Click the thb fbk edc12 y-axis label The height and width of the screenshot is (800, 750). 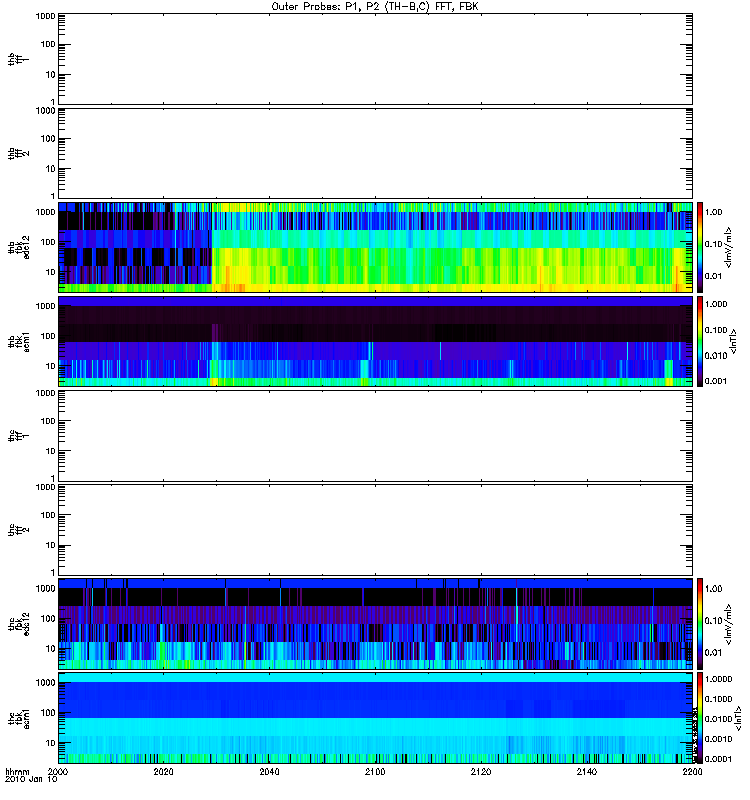tap(18, 247)
